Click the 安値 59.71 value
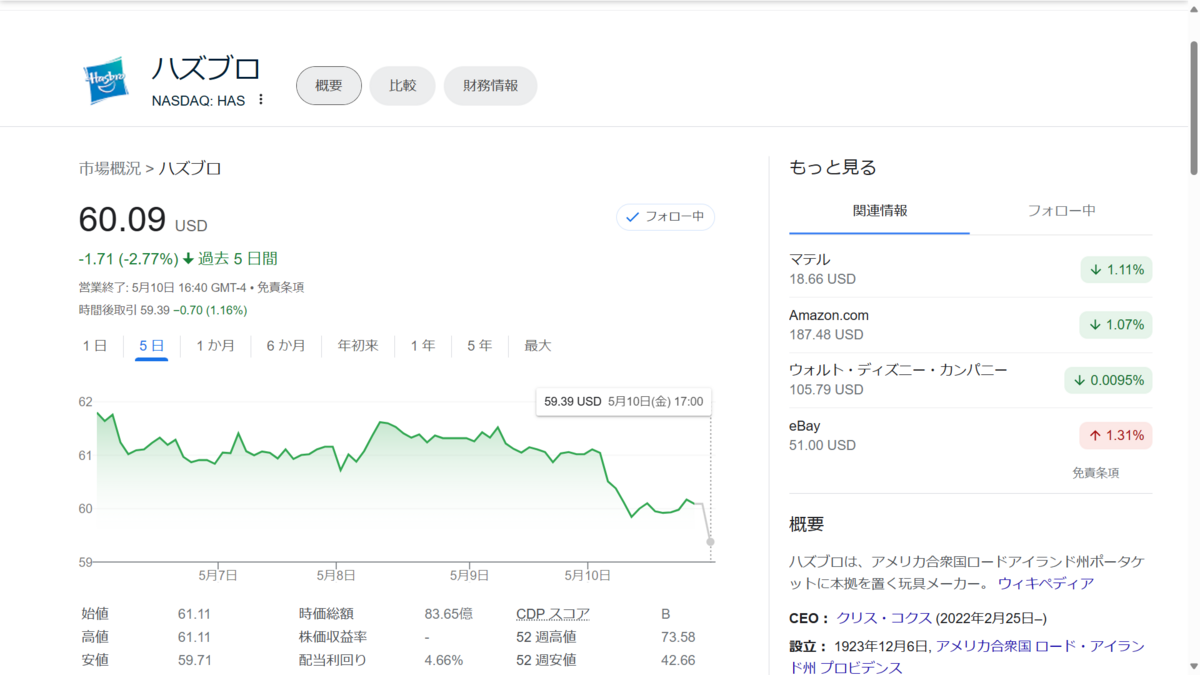Image resolution: width=1200 pixels, height=675 pixels. [x=194, y=660]
